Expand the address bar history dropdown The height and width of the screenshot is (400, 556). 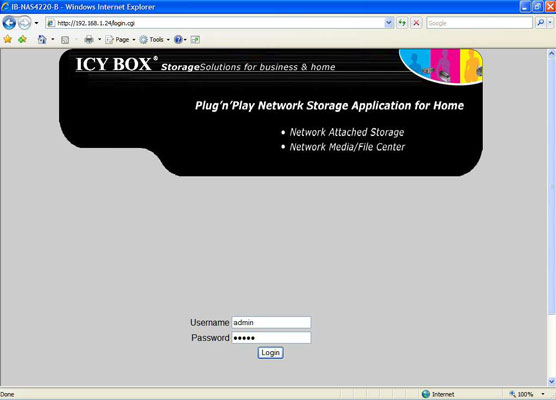coord(389,23)
